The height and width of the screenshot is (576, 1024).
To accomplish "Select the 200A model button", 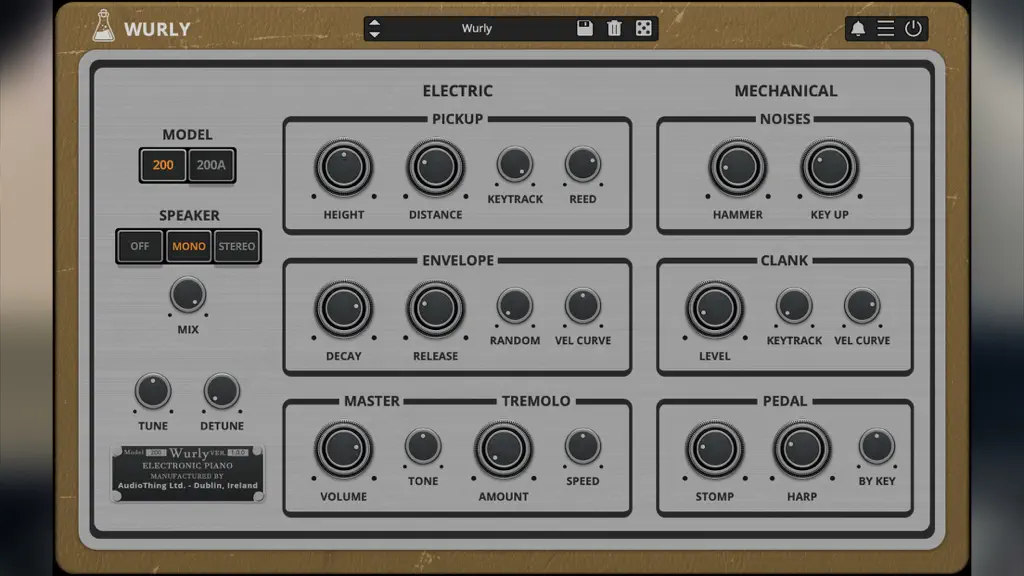I will pyautogui.click(x=211, y=165).
